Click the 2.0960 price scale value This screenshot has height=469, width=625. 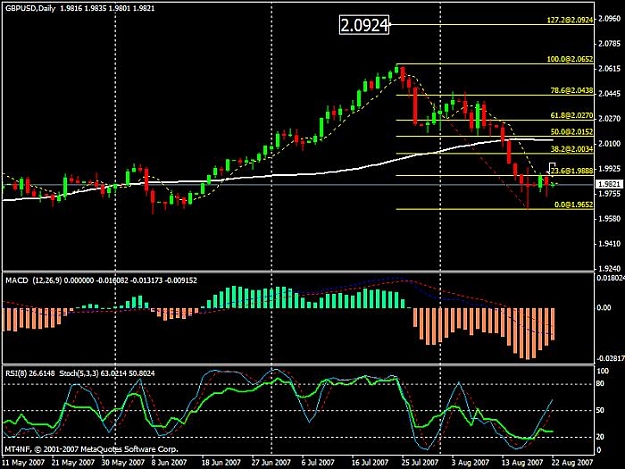[610, 18]
